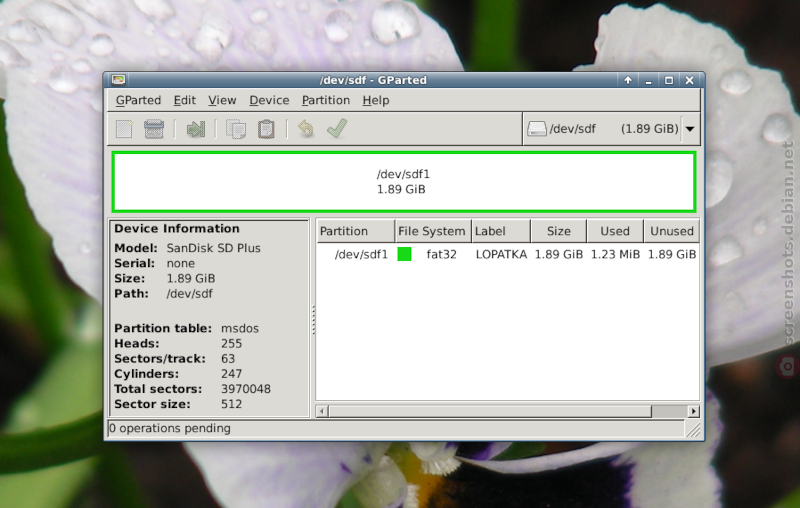Click the Copy partition toolbar icon
Image resolution: width=800 pixels, height=508 pixels.
pyautogui.click(x=236, y=129)
